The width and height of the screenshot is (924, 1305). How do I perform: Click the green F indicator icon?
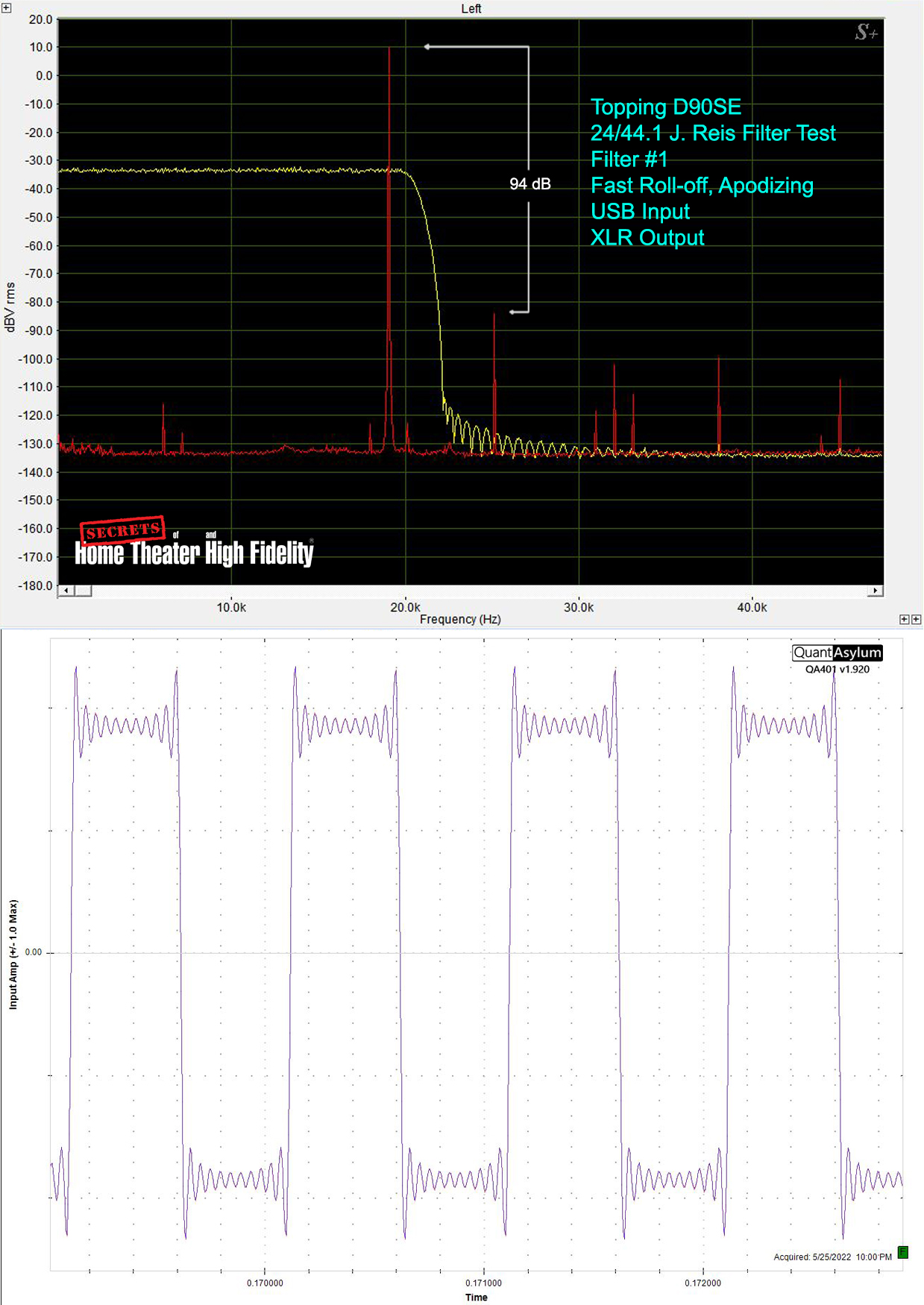tap(902, 1252)
